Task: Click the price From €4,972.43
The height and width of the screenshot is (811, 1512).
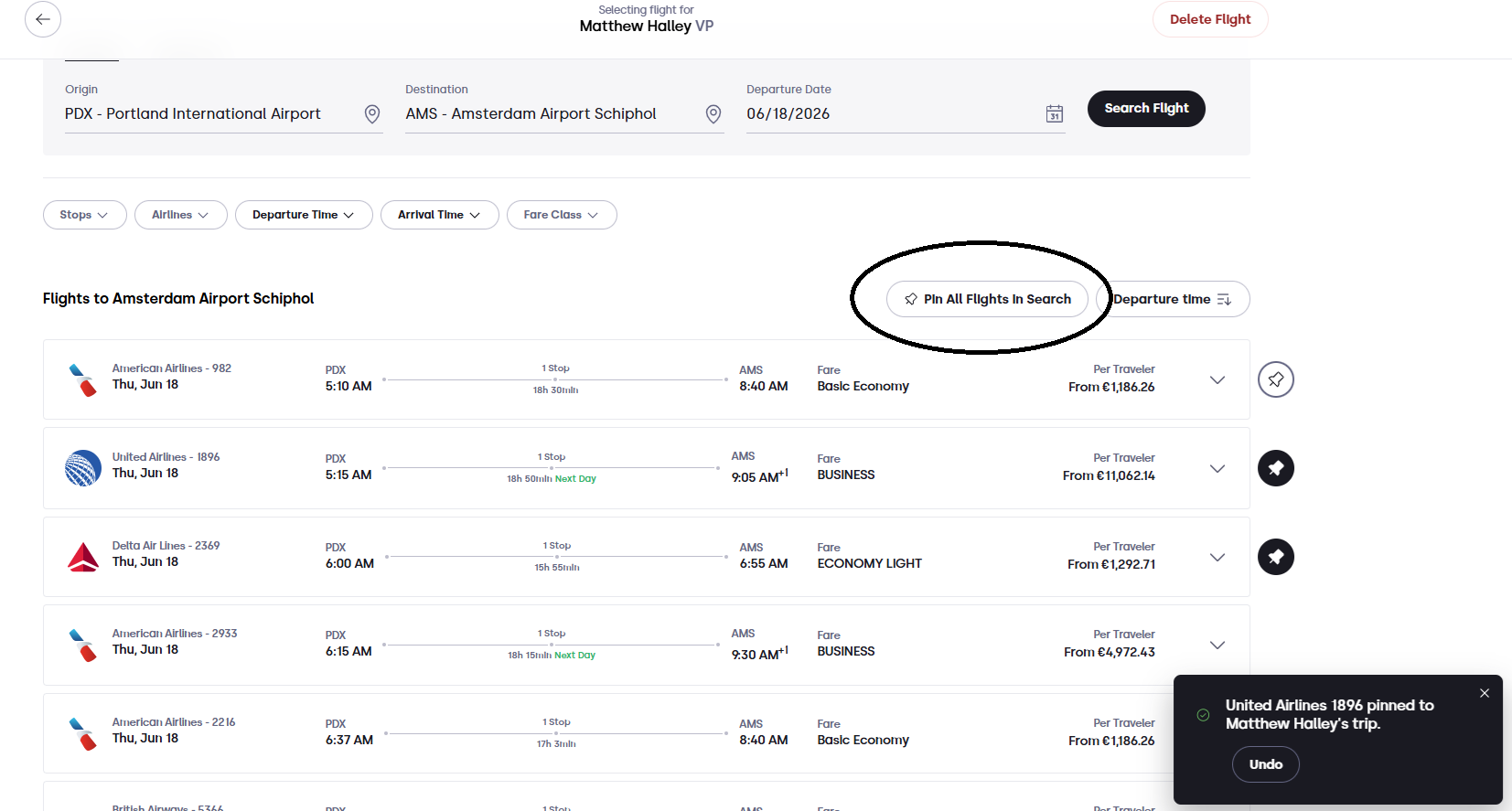Action: pyautogui.click(x=1110, y=652)
